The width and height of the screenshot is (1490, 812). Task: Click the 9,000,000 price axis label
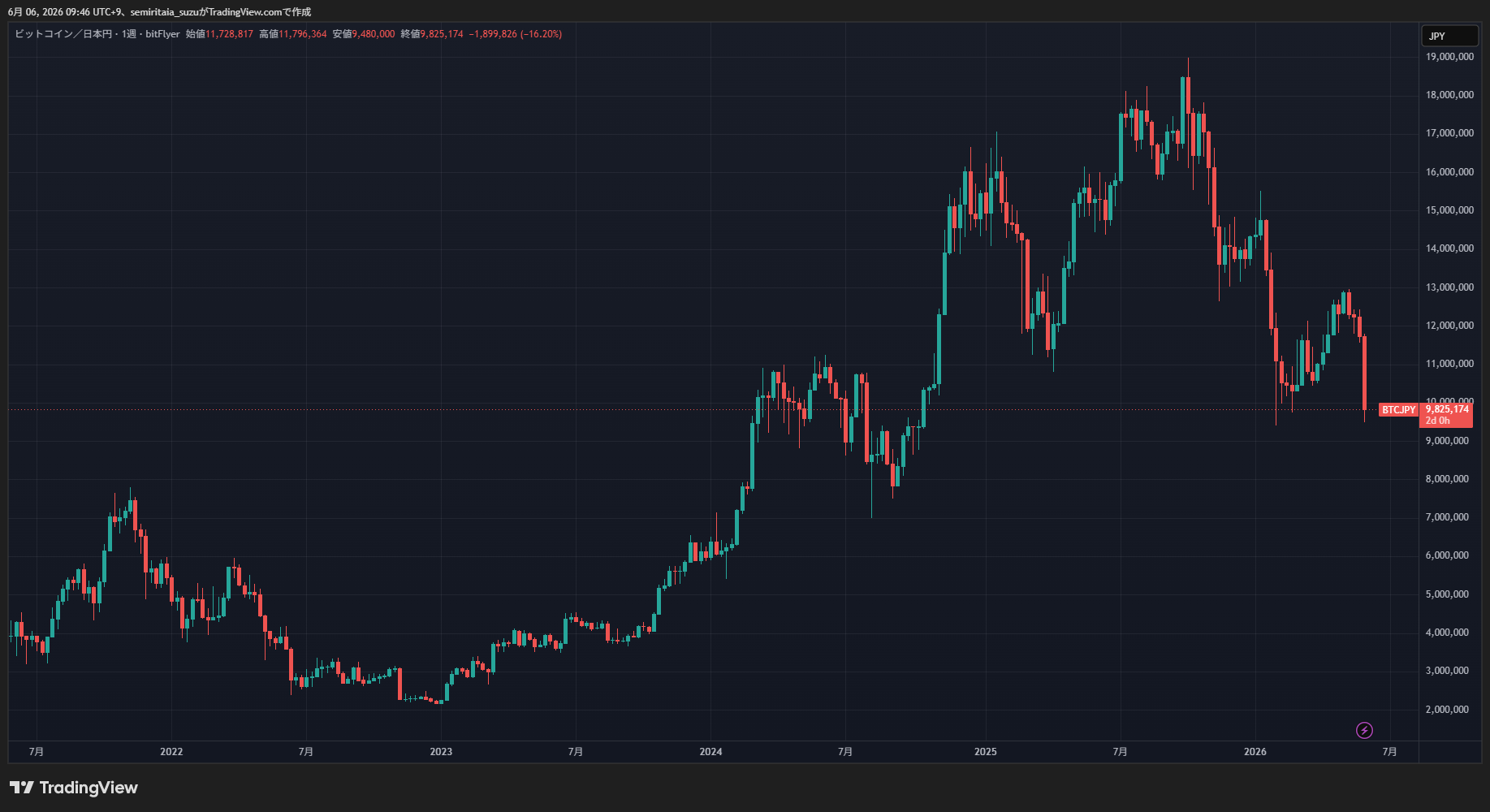click(1447, 441)
